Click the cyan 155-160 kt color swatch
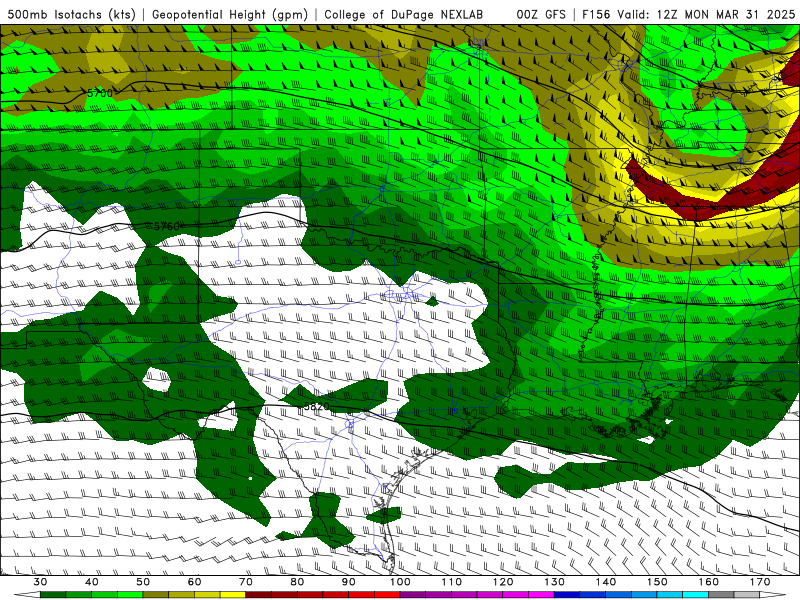The height and width of the screenshot is (600, 800). (695, 595)
